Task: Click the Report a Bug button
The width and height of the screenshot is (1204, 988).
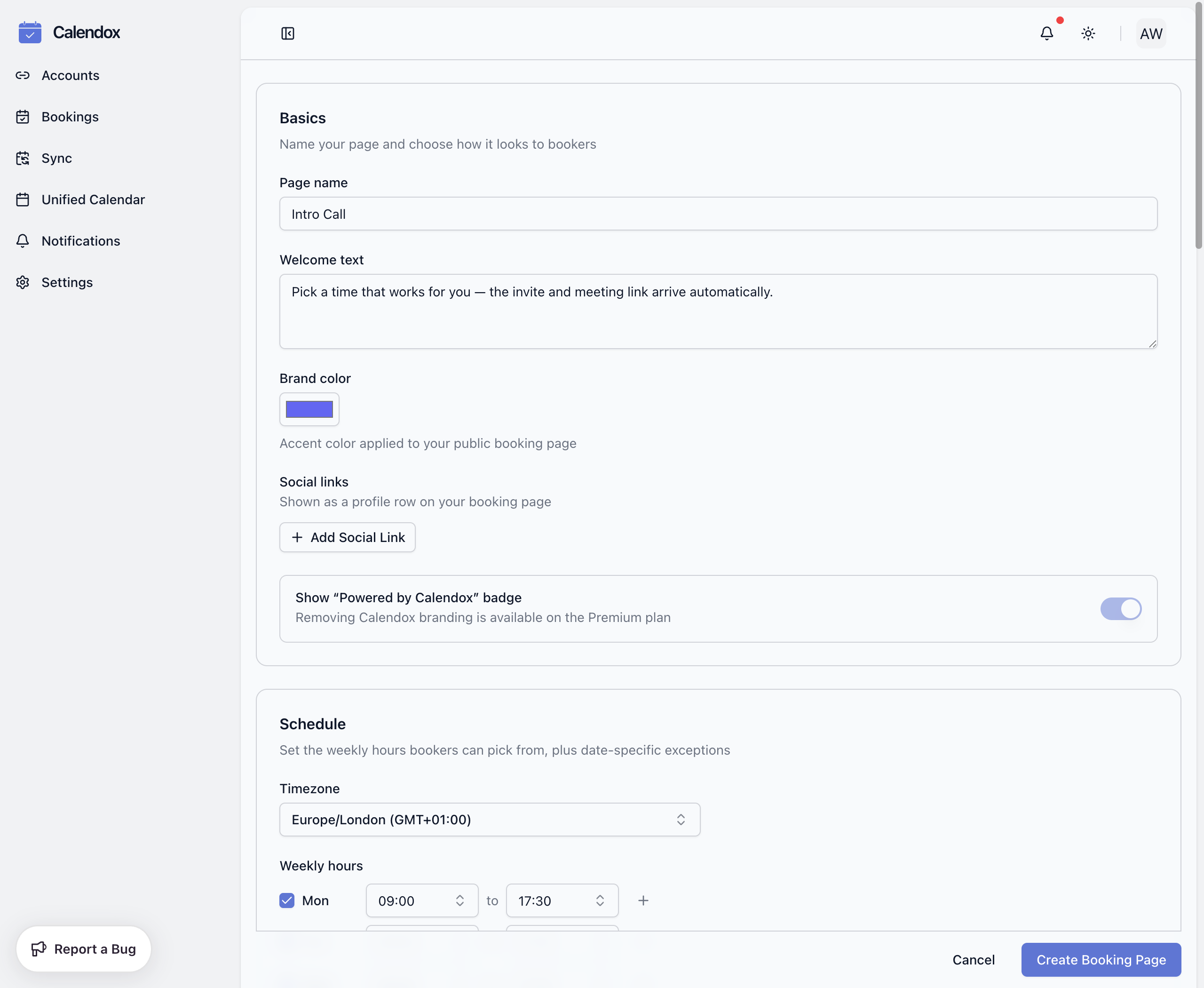Action: coord(84,949)
